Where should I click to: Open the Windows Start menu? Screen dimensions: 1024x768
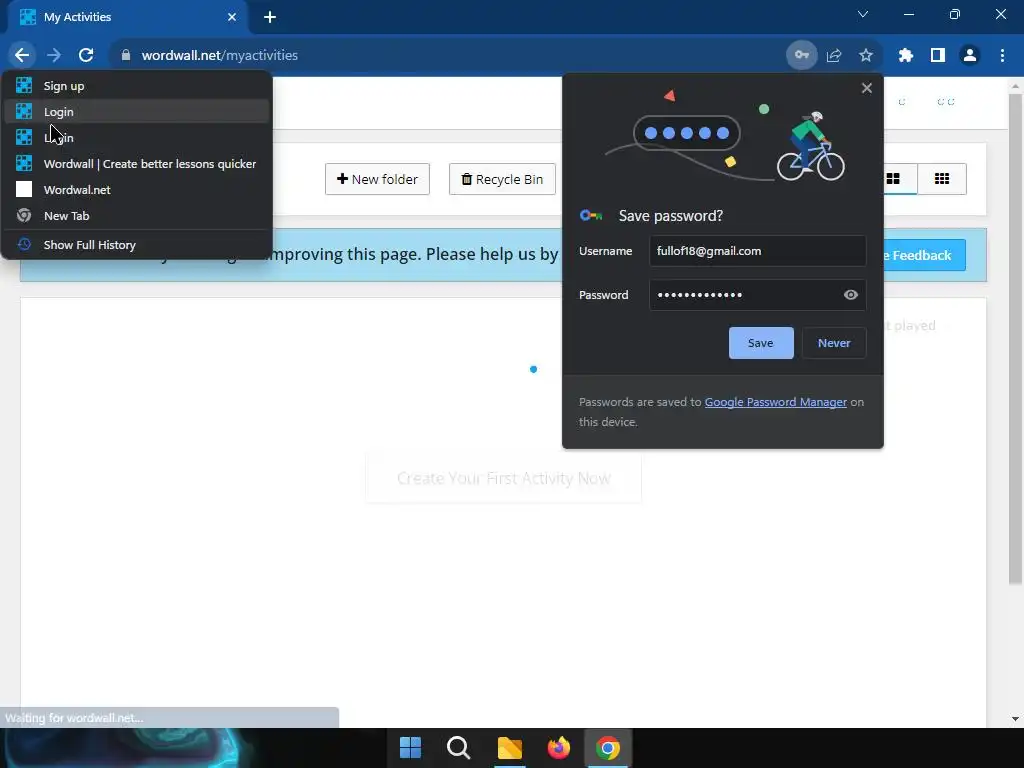tap(410, 748)
